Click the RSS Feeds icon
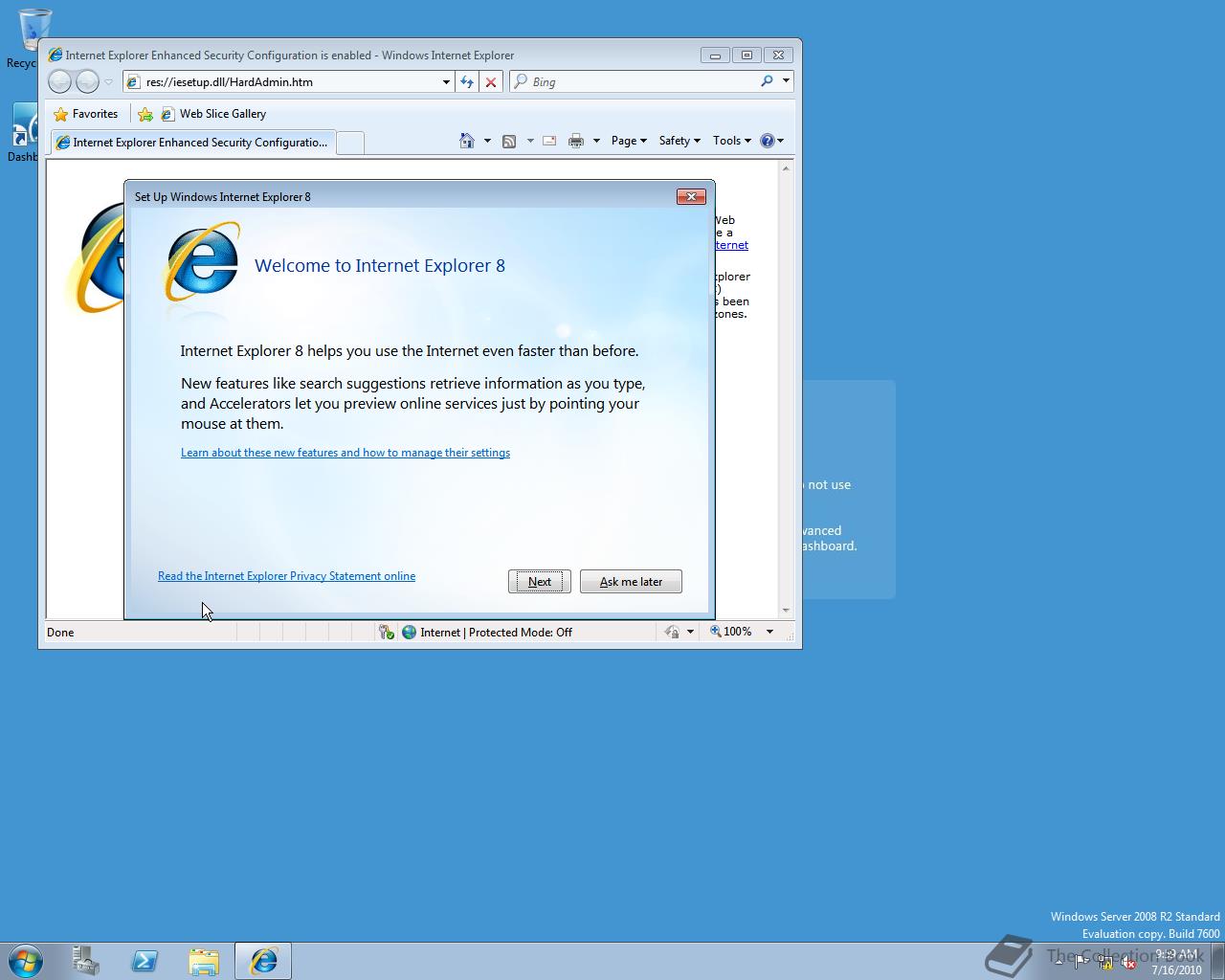Viewport: 1225px width, 980px height. [509, 141]
